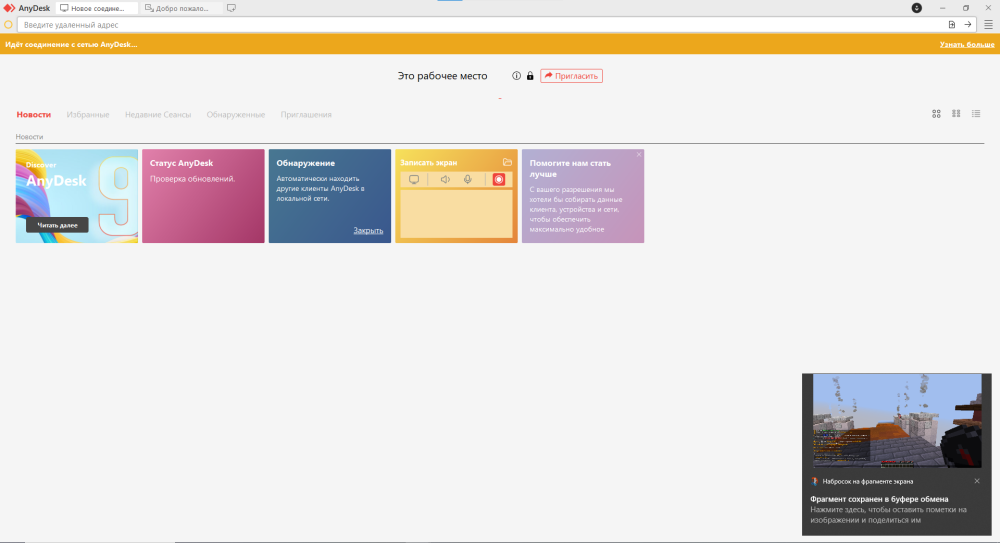The width and height of the screenshot is (1000, 543).
Task: Click the lock icon near workplace title
Action: click(530, 76)
